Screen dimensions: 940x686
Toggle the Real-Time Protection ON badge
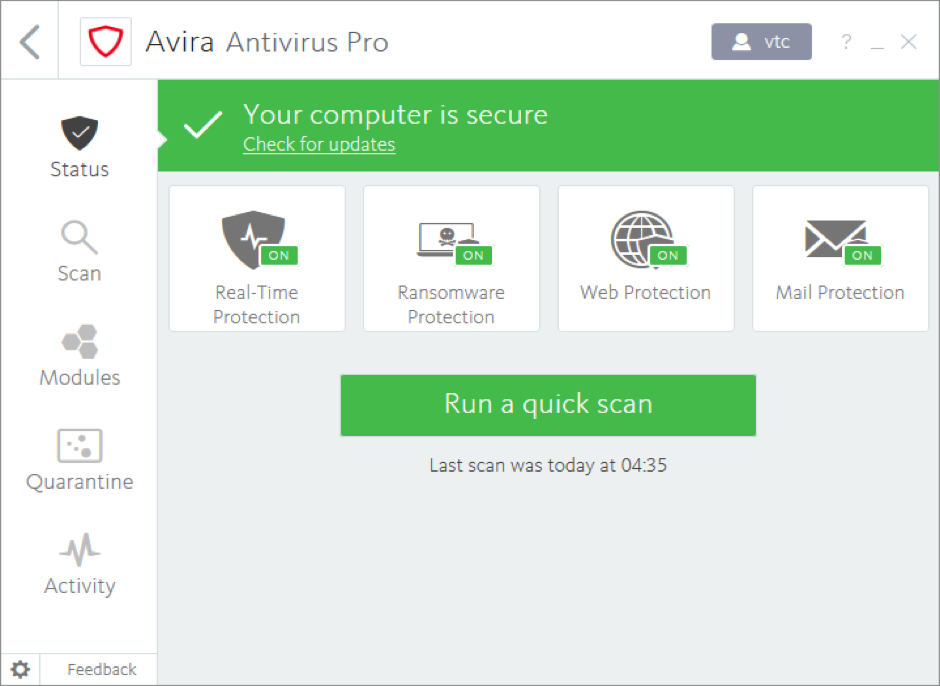click(x=279, y=255)
